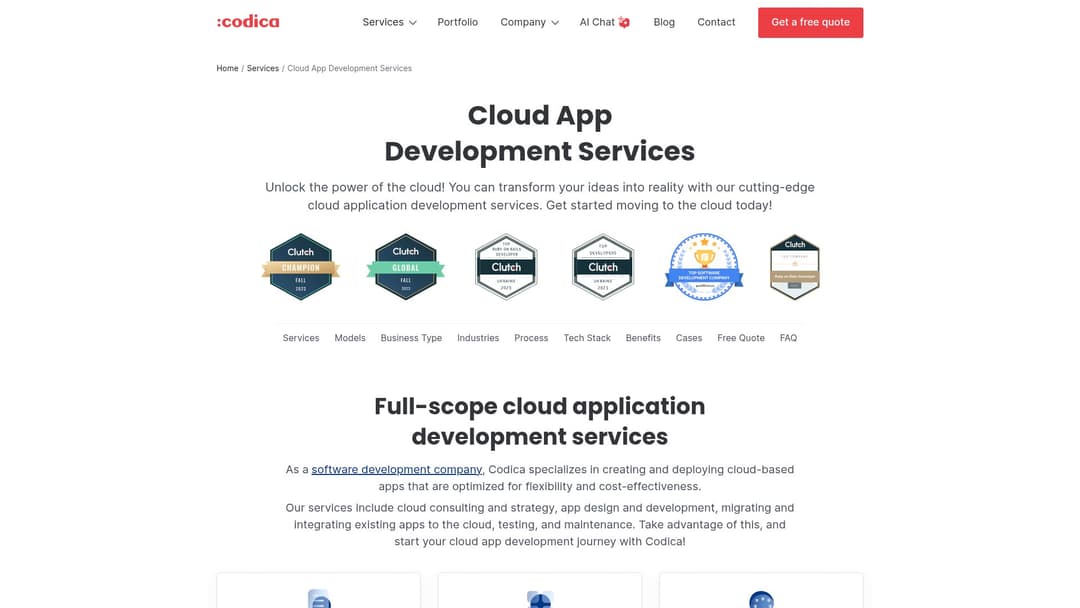Expand the Company dropdown menu

[x=529, y=22]
